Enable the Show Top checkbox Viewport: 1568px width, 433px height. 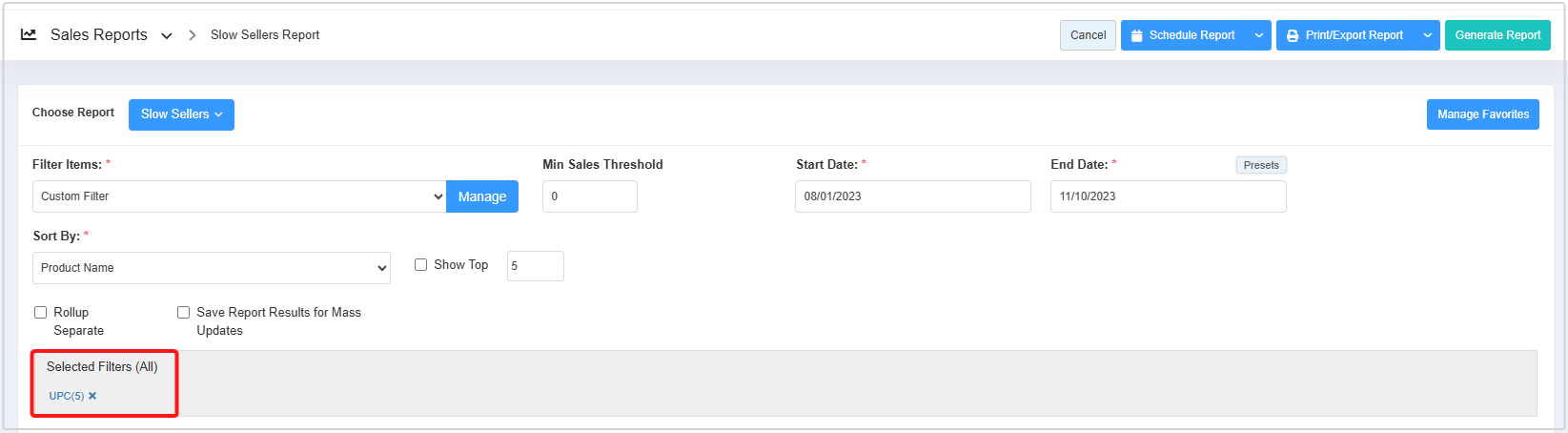[x=420, y=265]
